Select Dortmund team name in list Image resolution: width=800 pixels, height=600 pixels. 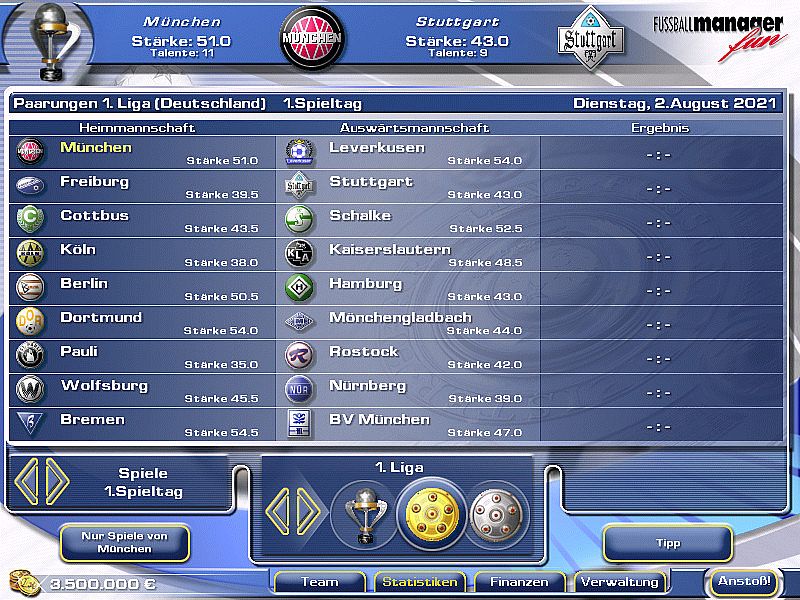pyautogui.click(x=101, y=317)
